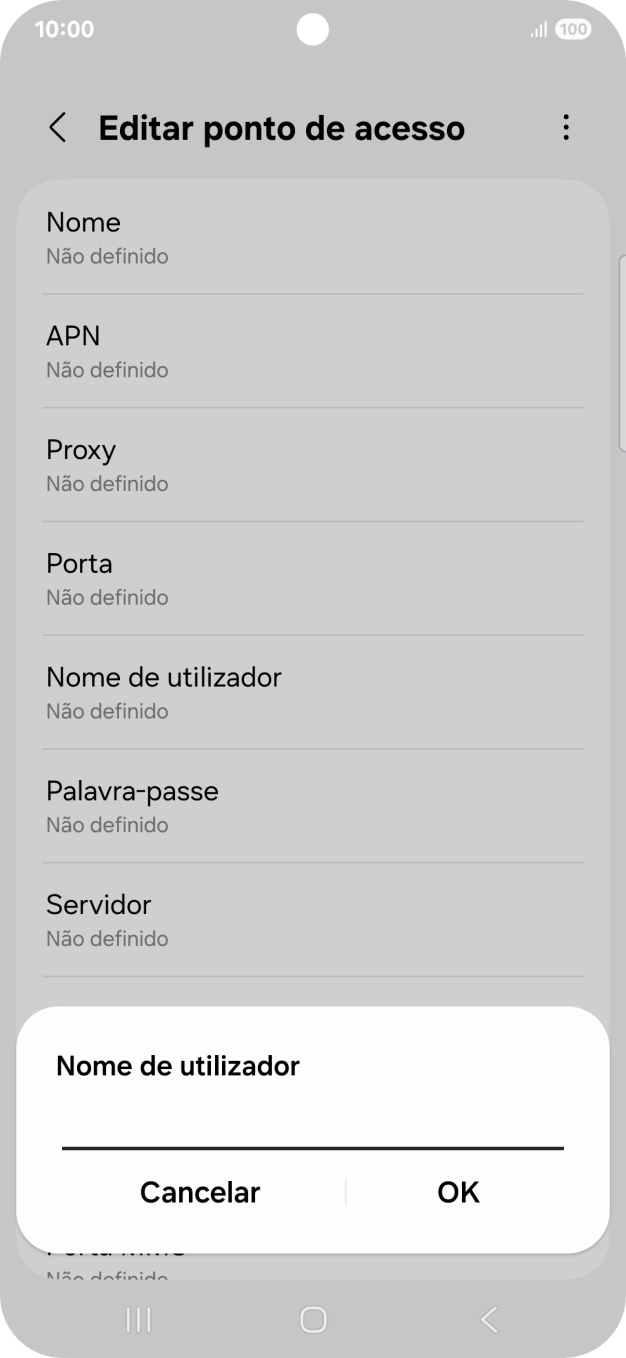Open the Proxy setting
626x1358 pixels.
(x=312, y=464)
